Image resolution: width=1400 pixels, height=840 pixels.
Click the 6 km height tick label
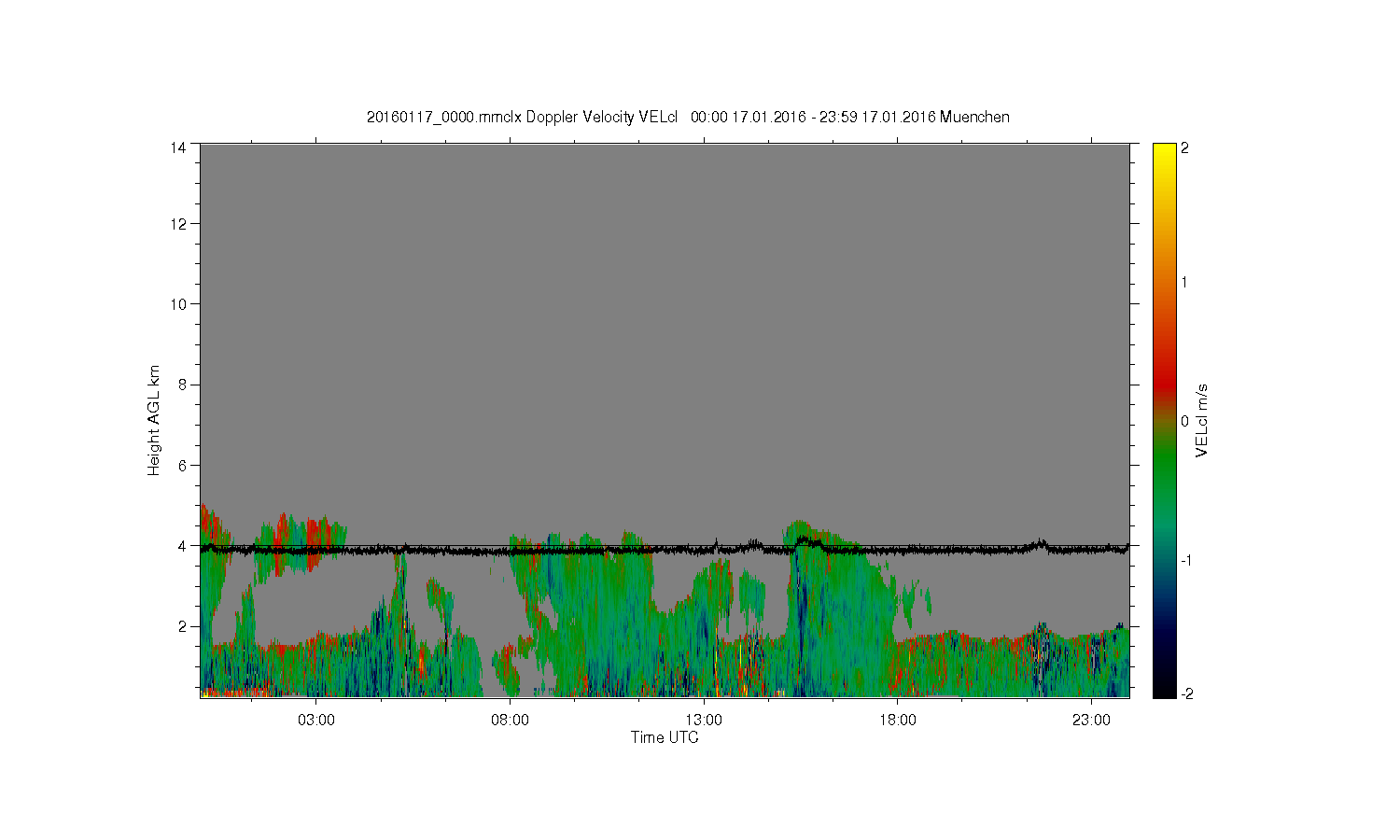tap(182, 465)
